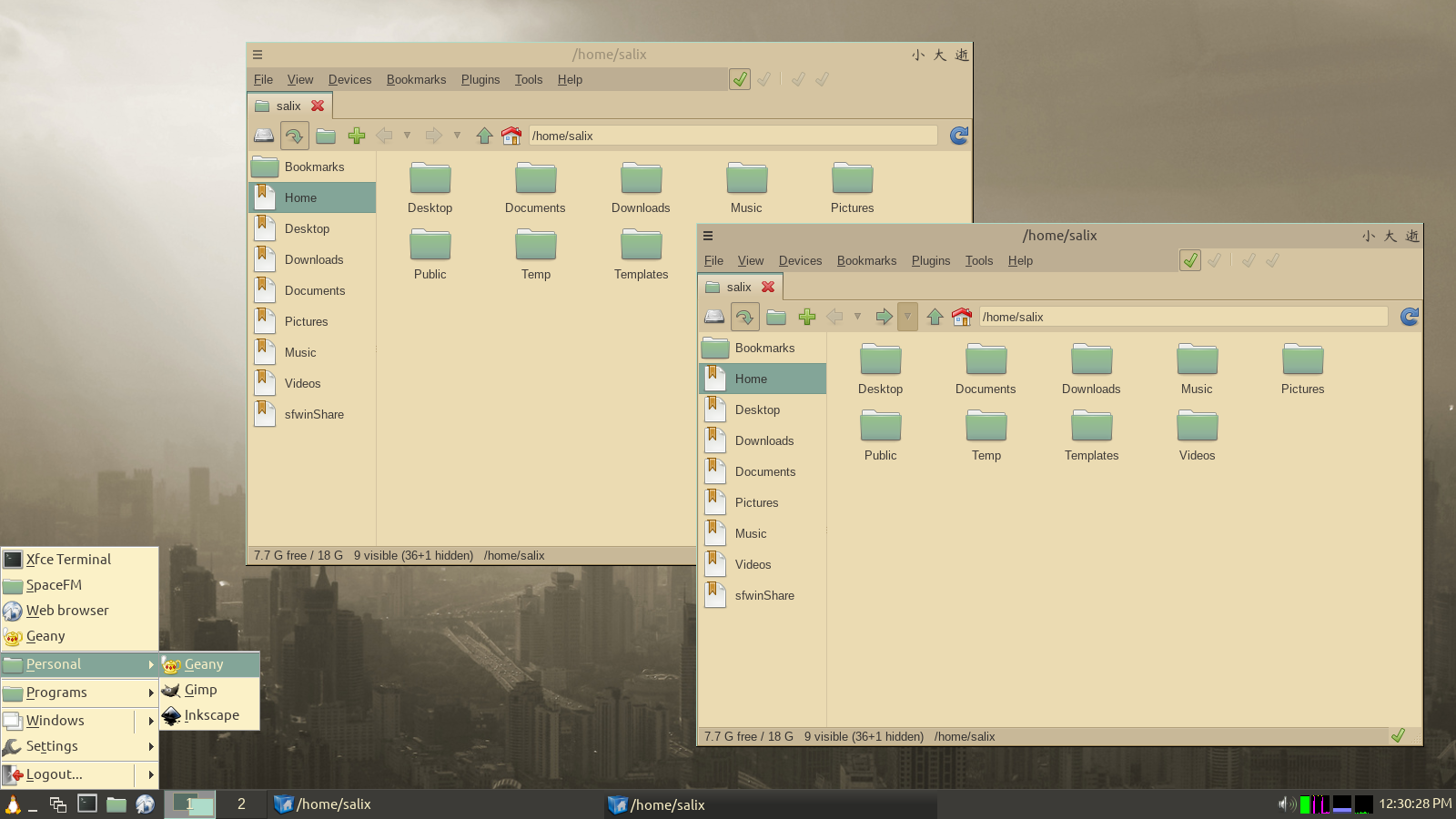Open File menu in back window

(x=263, y=79)
